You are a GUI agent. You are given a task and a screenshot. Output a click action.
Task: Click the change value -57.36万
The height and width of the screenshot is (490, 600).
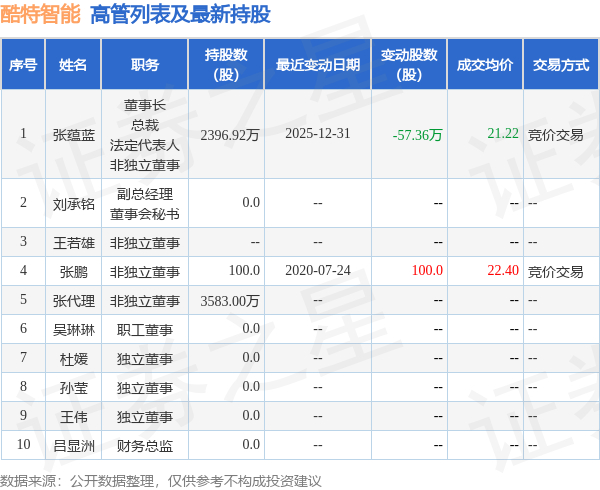pos(417,135)
